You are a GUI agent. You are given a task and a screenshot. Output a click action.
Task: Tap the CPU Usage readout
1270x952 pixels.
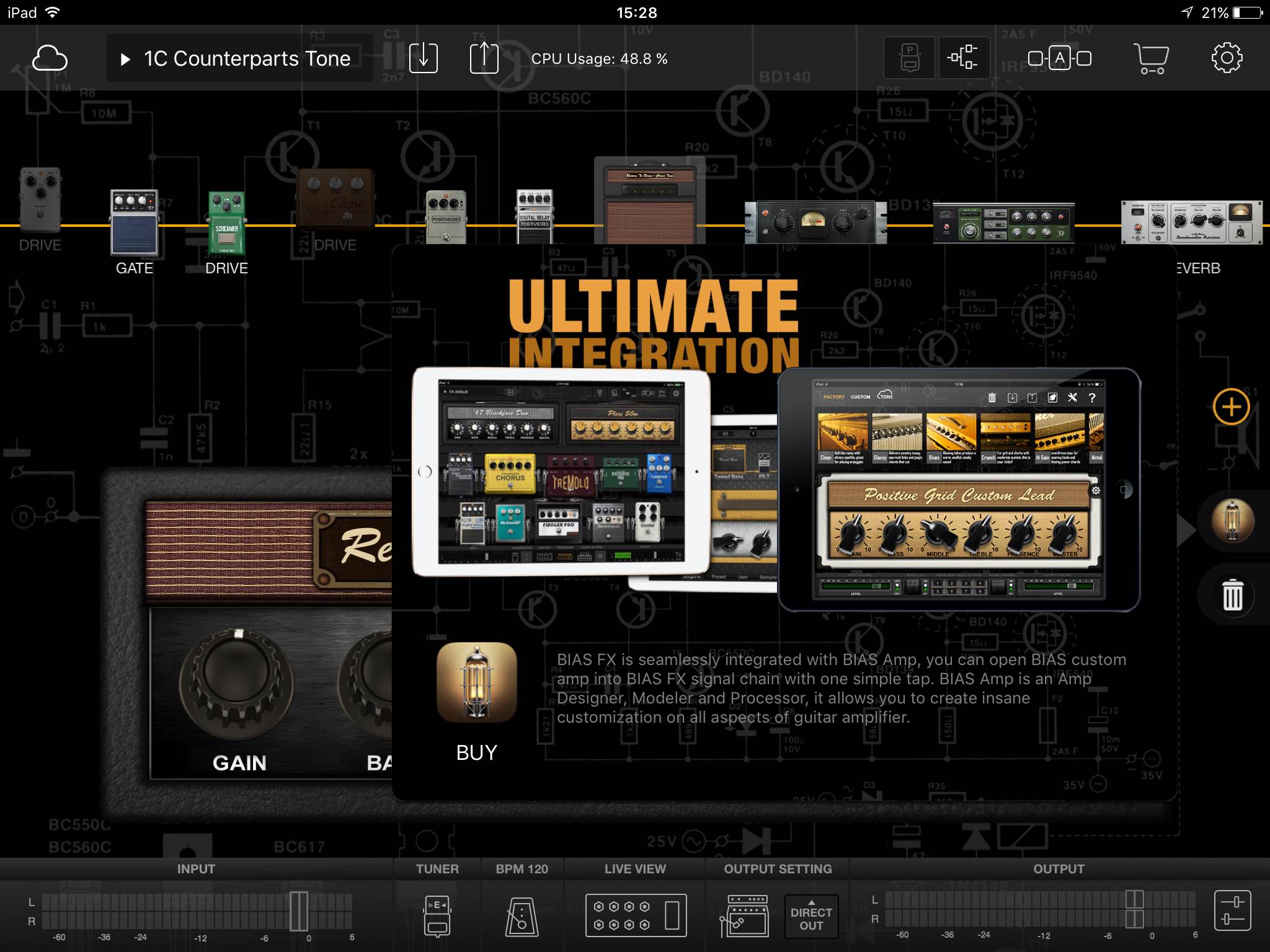(599, 59)
